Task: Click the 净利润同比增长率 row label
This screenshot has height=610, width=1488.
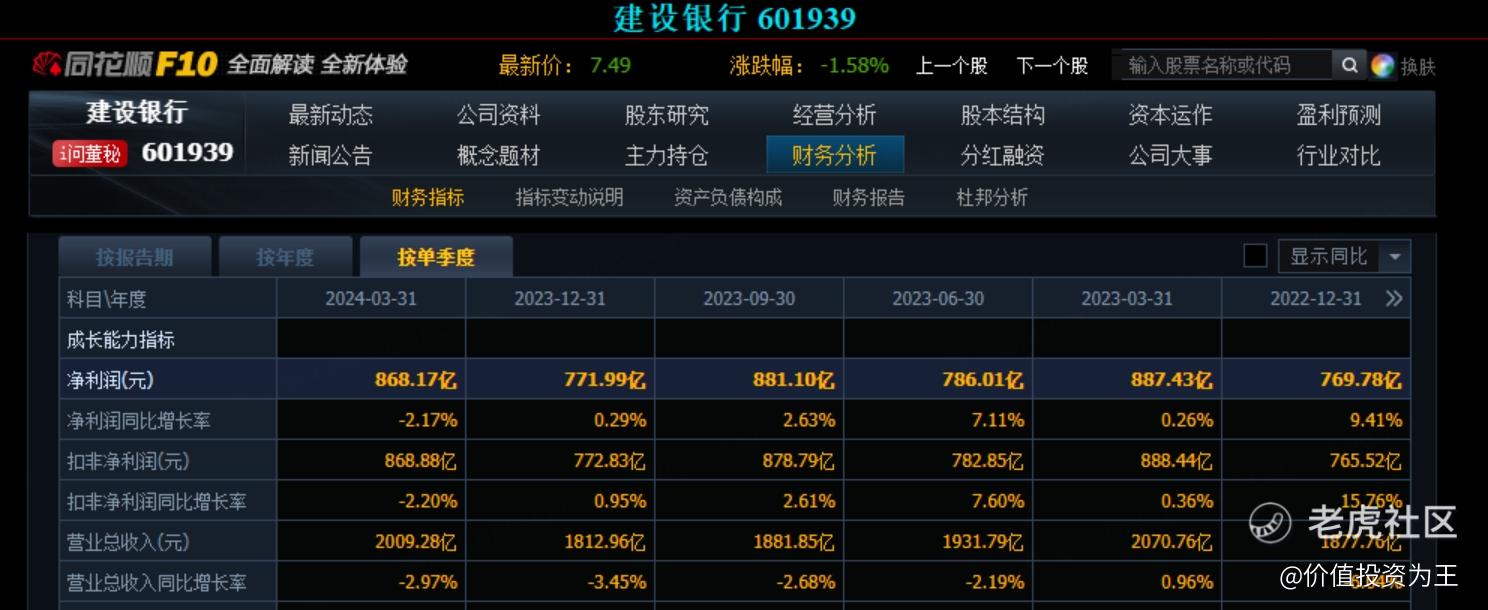Action: [139, 420]
